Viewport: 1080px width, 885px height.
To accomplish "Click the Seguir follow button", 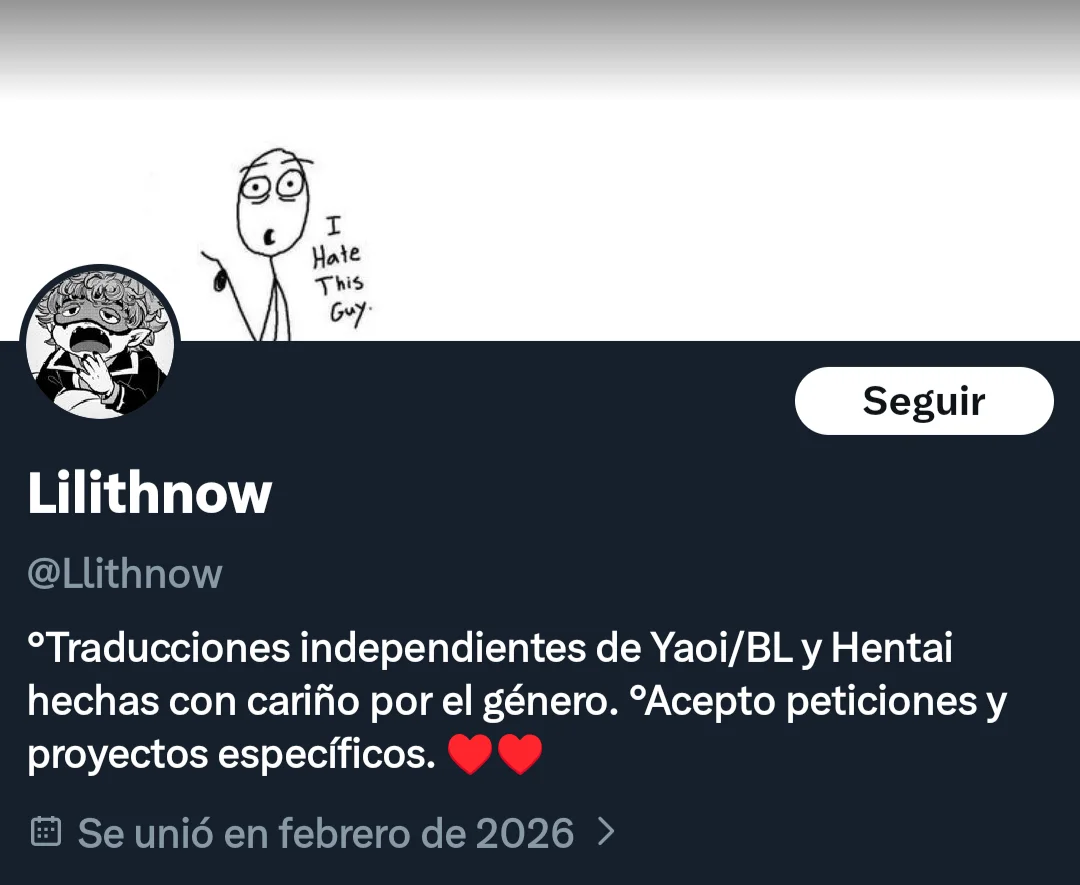I will [x=924, y=401].
